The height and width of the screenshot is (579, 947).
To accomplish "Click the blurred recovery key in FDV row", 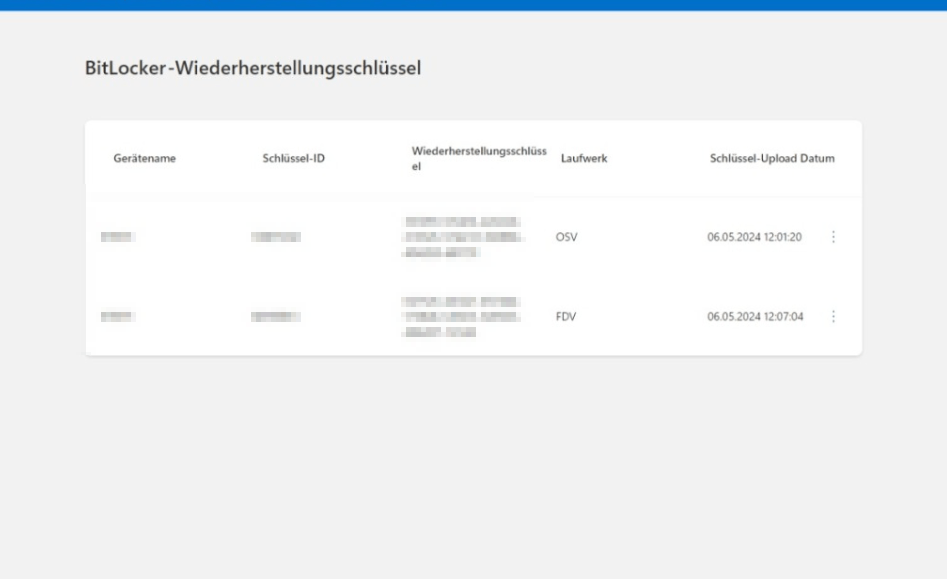I will point(461,317).
